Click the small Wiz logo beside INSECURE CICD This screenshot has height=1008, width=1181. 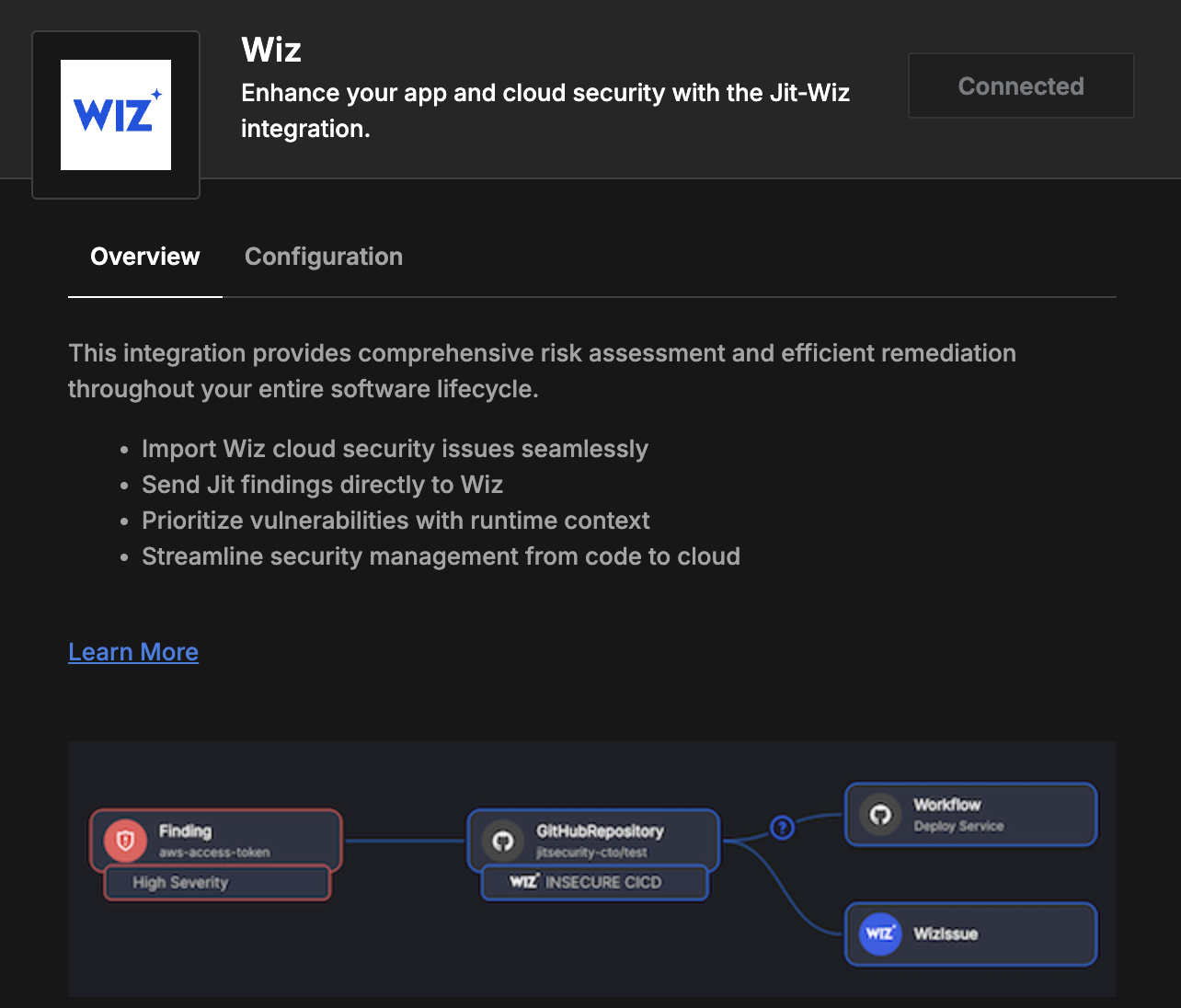pos(523,882)
